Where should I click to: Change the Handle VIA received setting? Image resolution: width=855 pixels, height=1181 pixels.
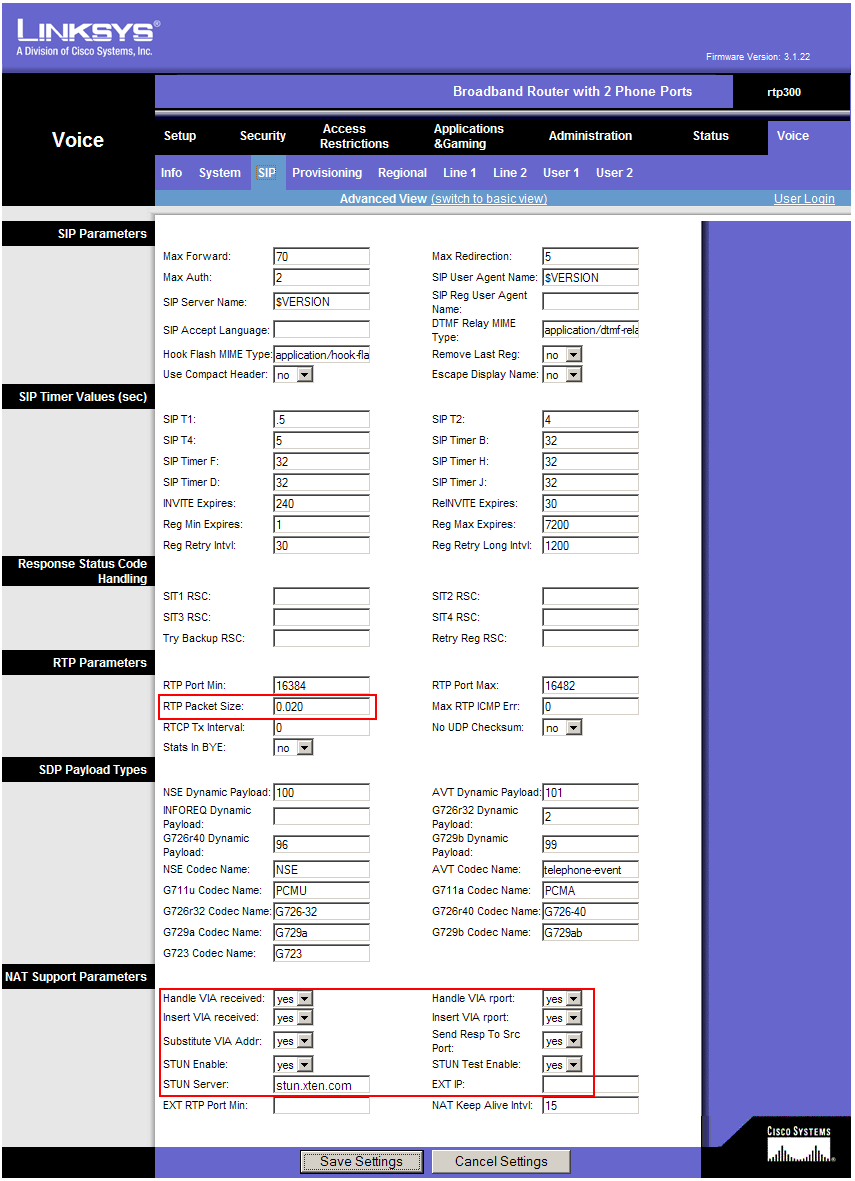[x=293, y=997]
